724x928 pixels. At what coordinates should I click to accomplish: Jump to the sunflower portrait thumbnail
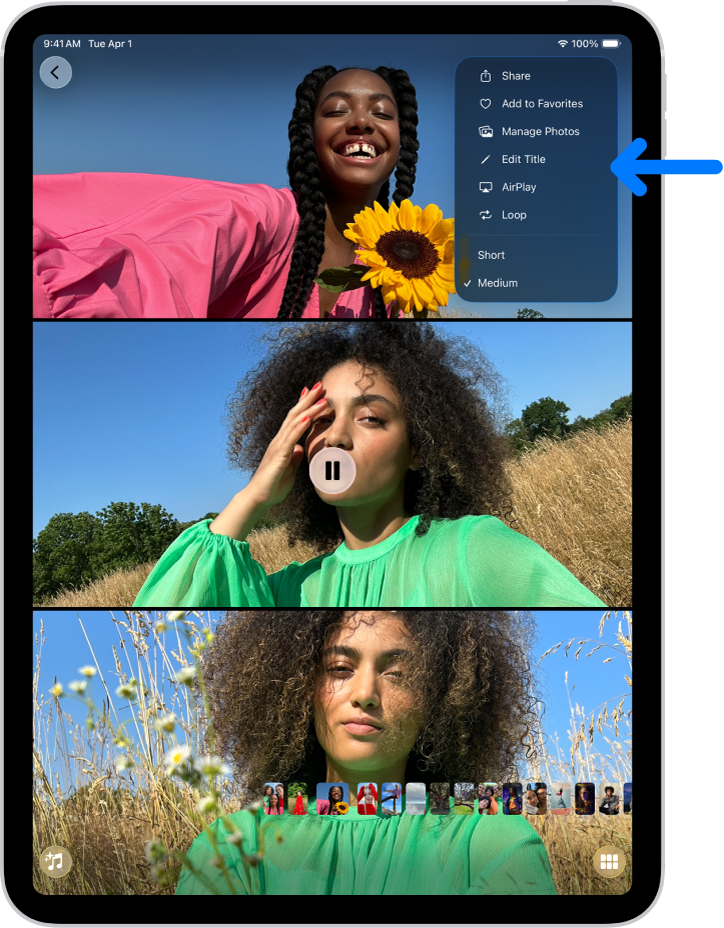click(332, 799)
